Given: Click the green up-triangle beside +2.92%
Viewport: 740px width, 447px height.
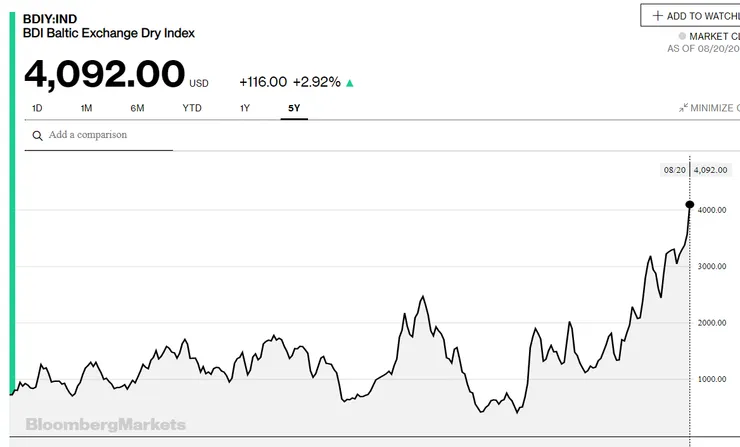Looking at the screenshot, I should point(349,82).
